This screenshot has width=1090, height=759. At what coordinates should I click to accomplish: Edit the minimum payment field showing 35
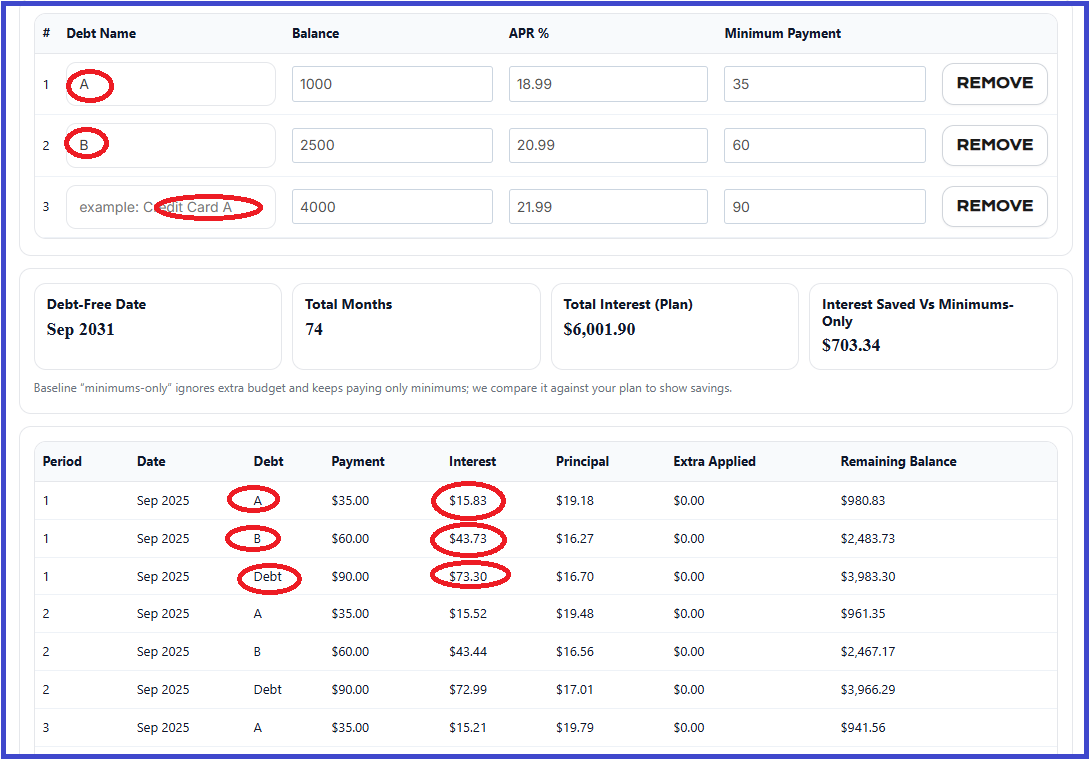[x=824, y=84]
